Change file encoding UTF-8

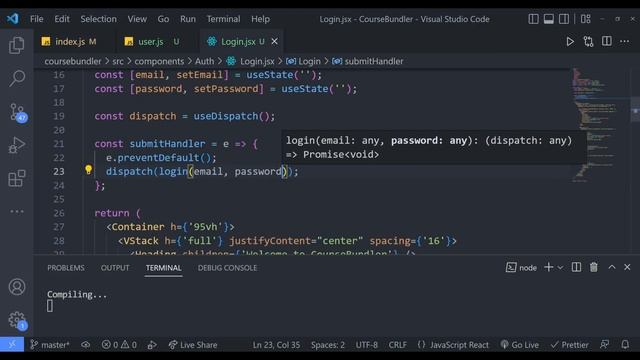coord(367,345)
